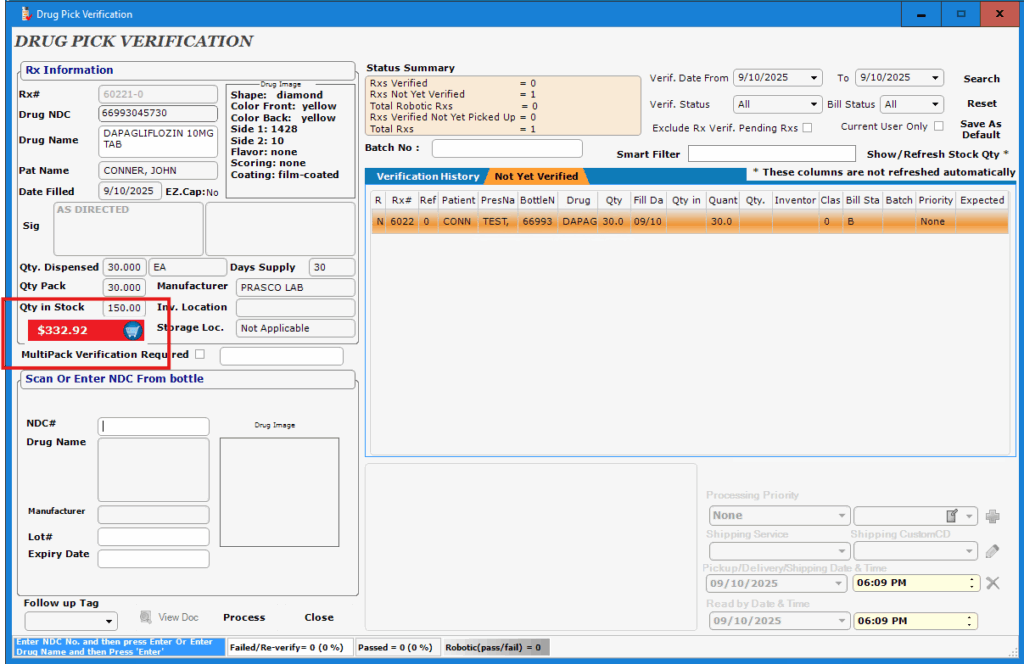Click the shopping cart icon beside $332.92
Viewport: 1024px width, 664px height.
coord(132,331)
